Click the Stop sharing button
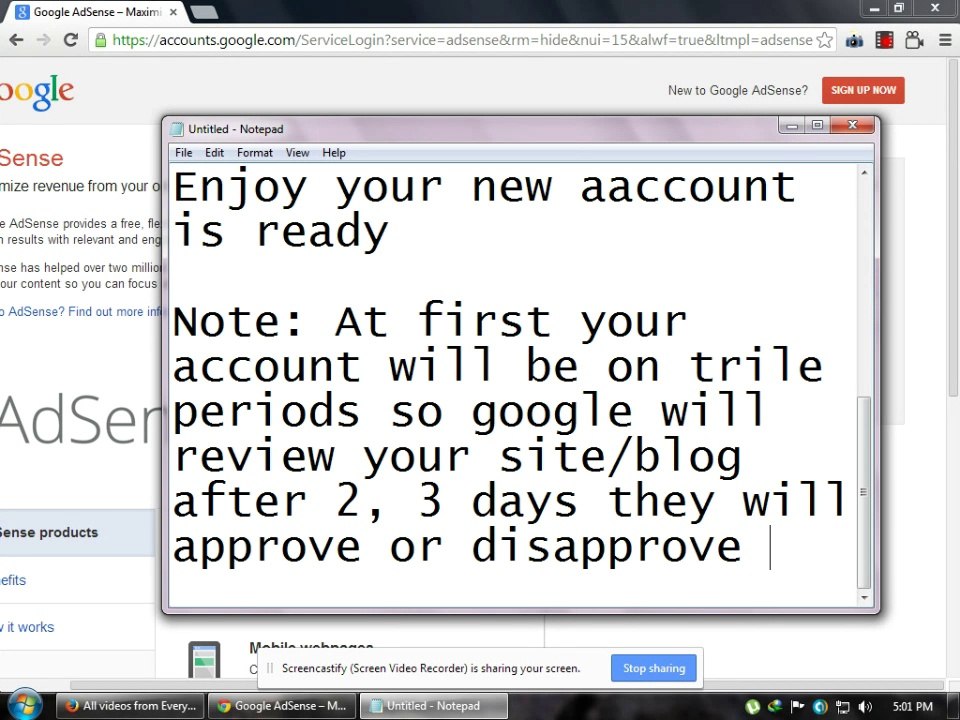The height and width of the screenshot is (720, 960). pos(654,668)
